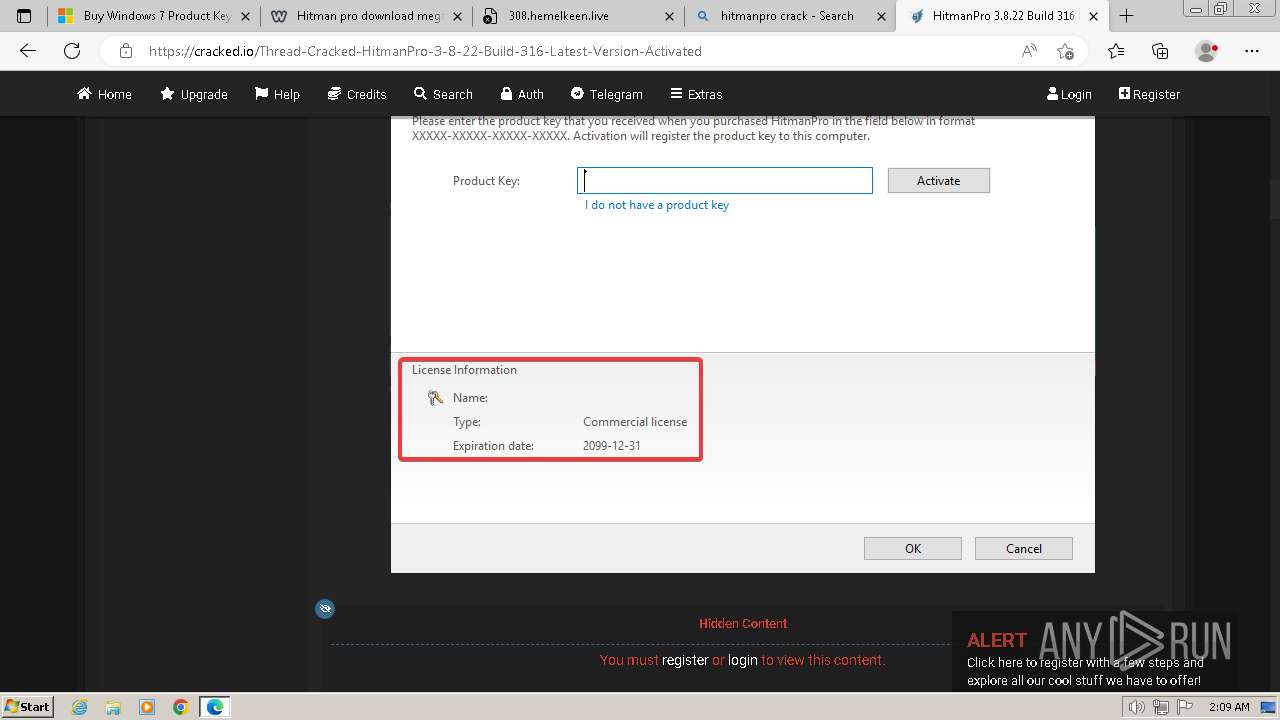Add this page to favorites
This screenshot has width=1280, height=720.
tap(1065, 51)
